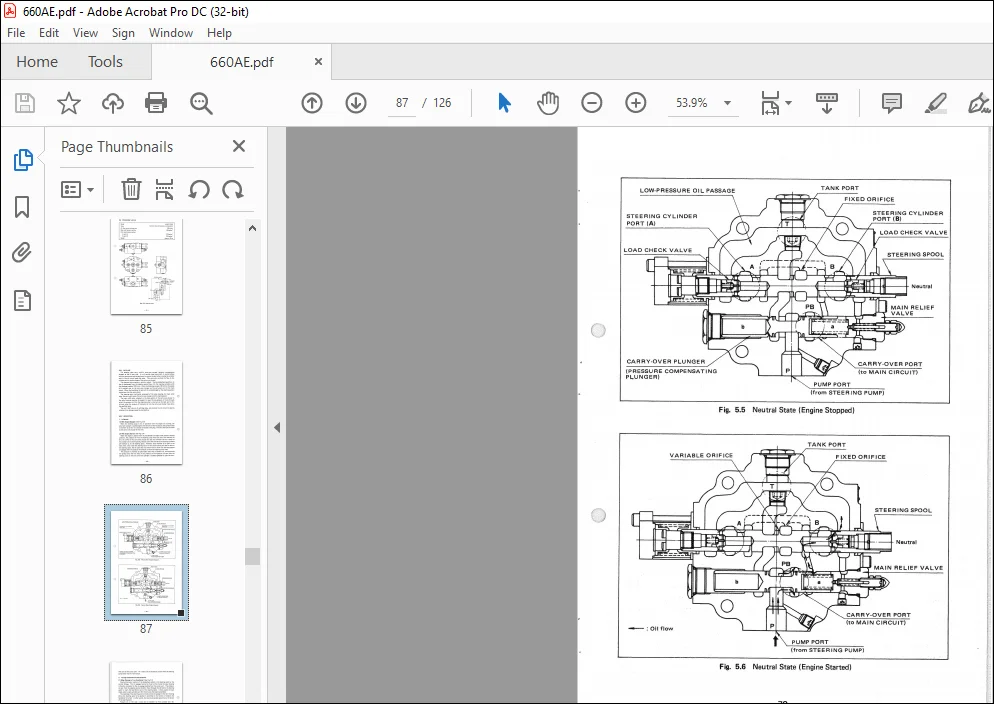
Task: Open the Window menu
Action: (171, 33)
